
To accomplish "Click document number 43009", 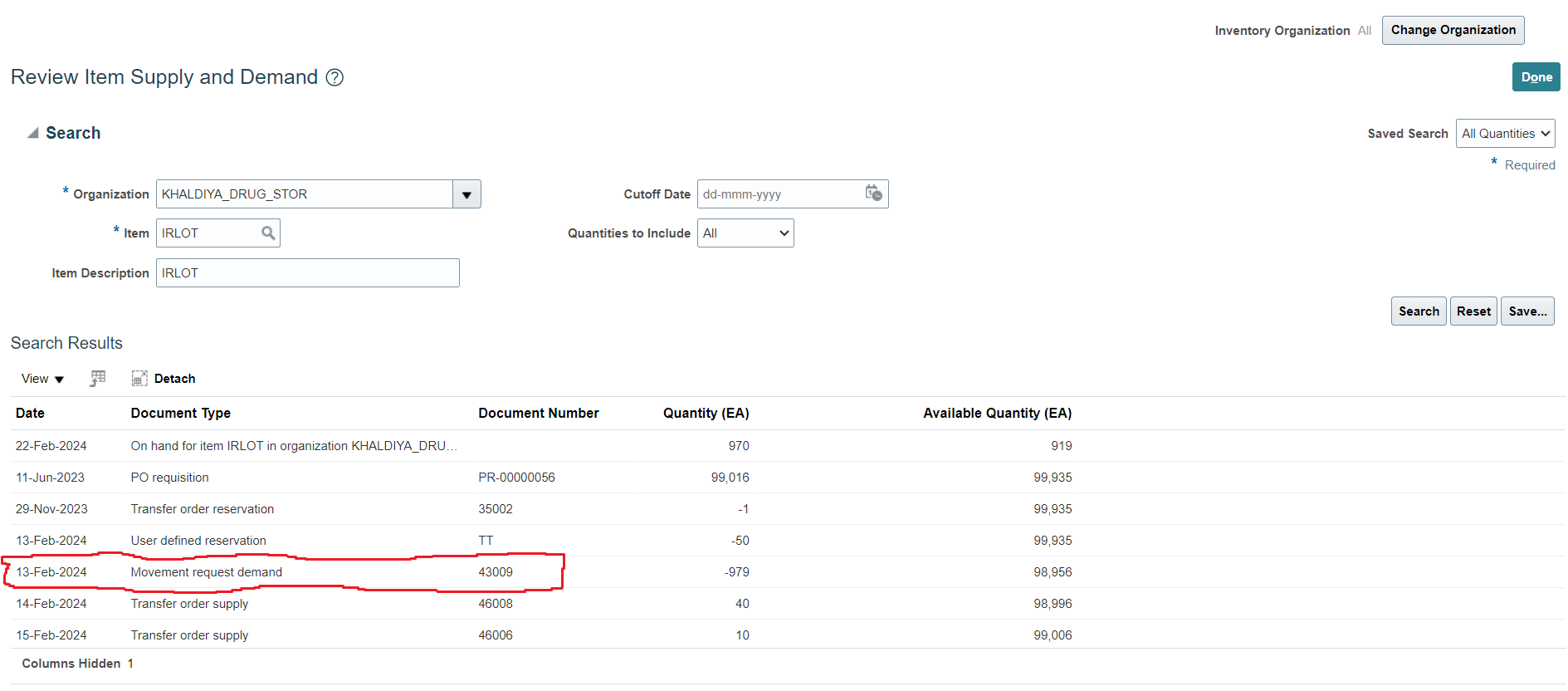I will (x=496, y=572).
